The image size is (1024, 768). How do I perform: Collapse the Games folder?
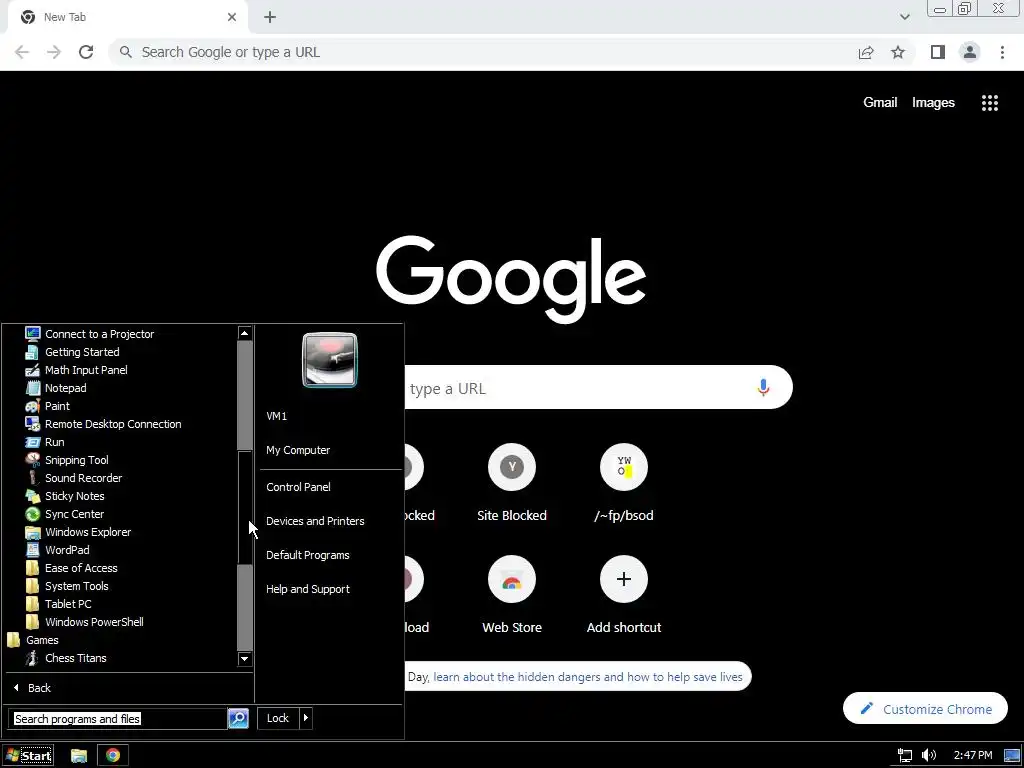tap(33, 640)
